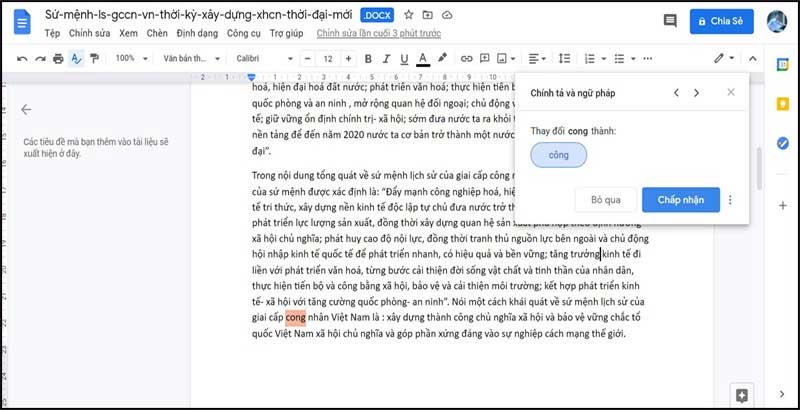Apply bold formatting
The image size is (800, 410).
368,59
